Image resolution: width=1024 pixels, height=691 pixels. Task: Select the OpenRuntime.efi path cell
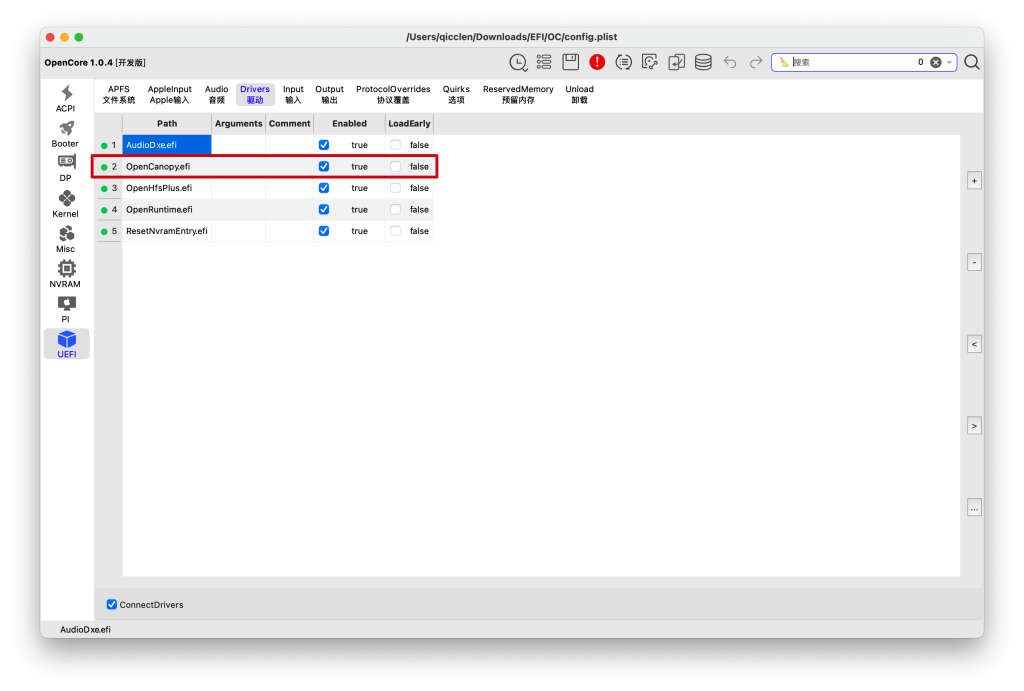pyautogui.click(x=167, y=210)
